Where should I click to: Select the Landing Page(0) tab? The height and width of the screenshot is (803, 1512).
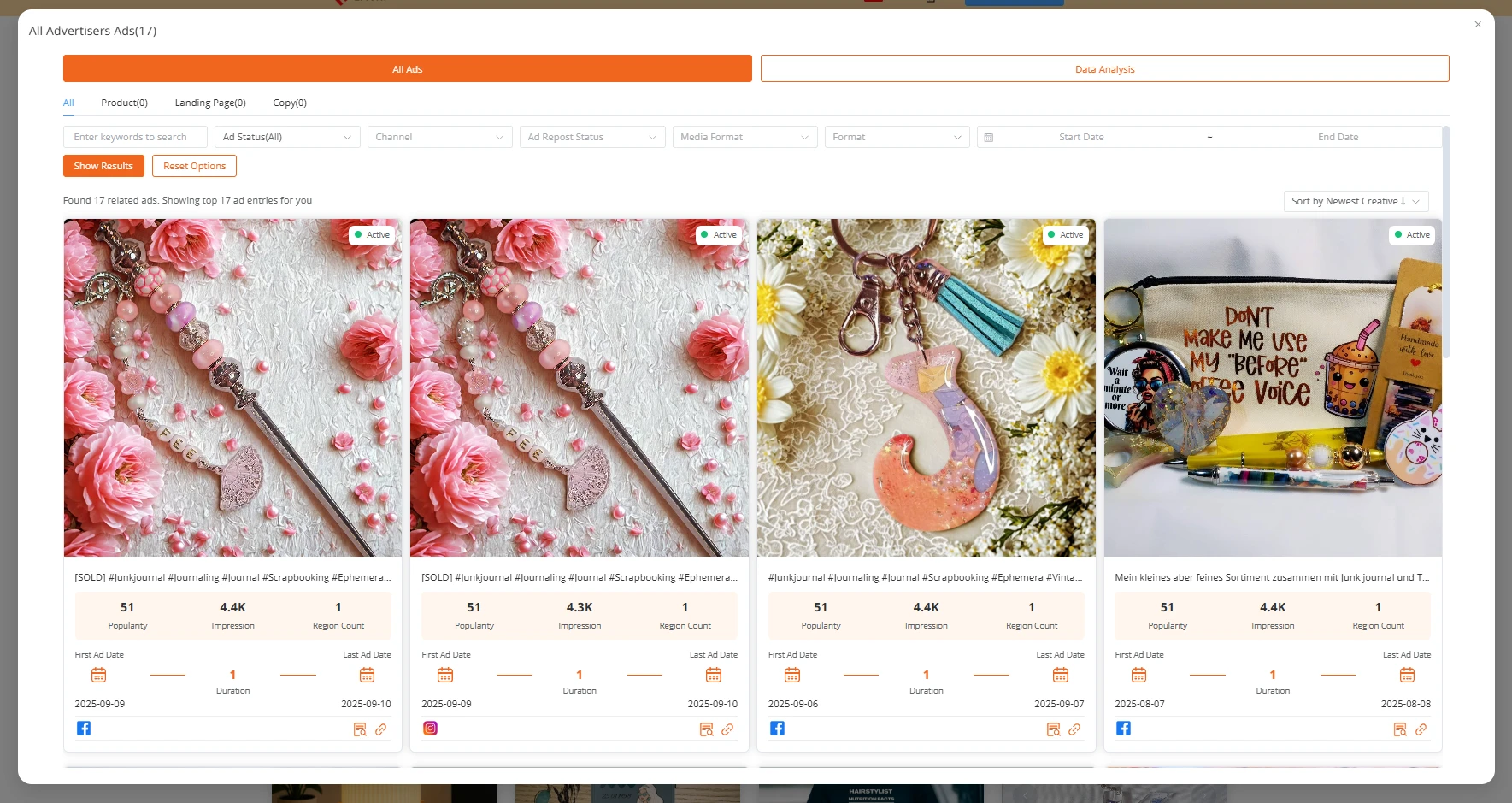(210, 103)
